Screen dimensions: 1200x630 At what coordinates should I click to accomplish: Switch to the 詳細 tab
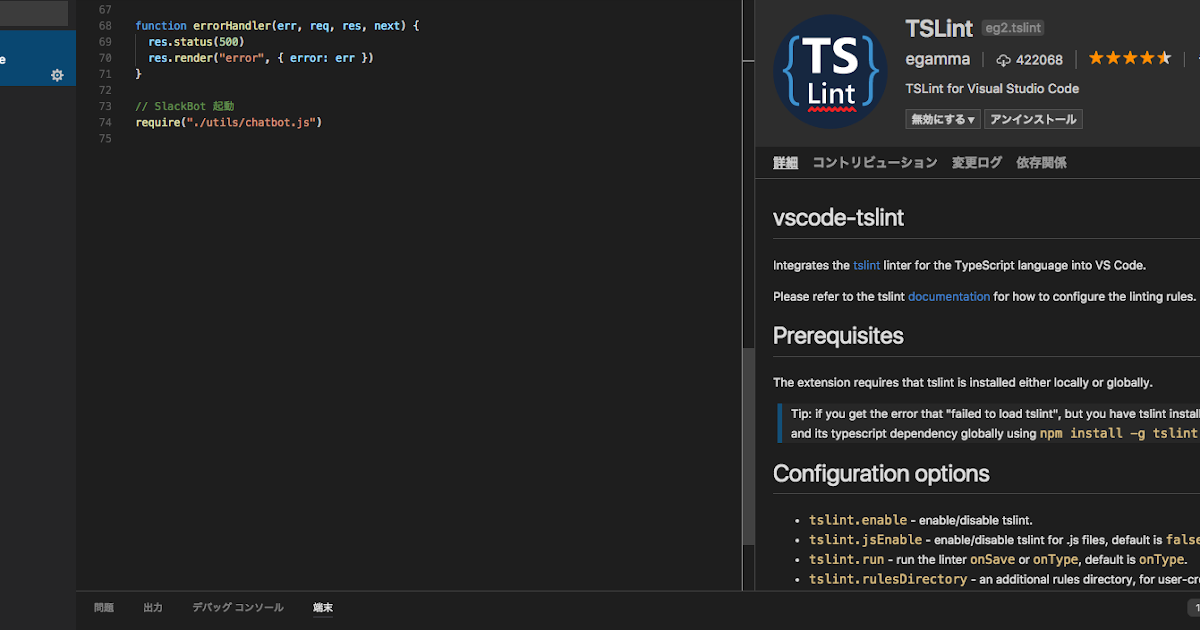coord(785,162)
